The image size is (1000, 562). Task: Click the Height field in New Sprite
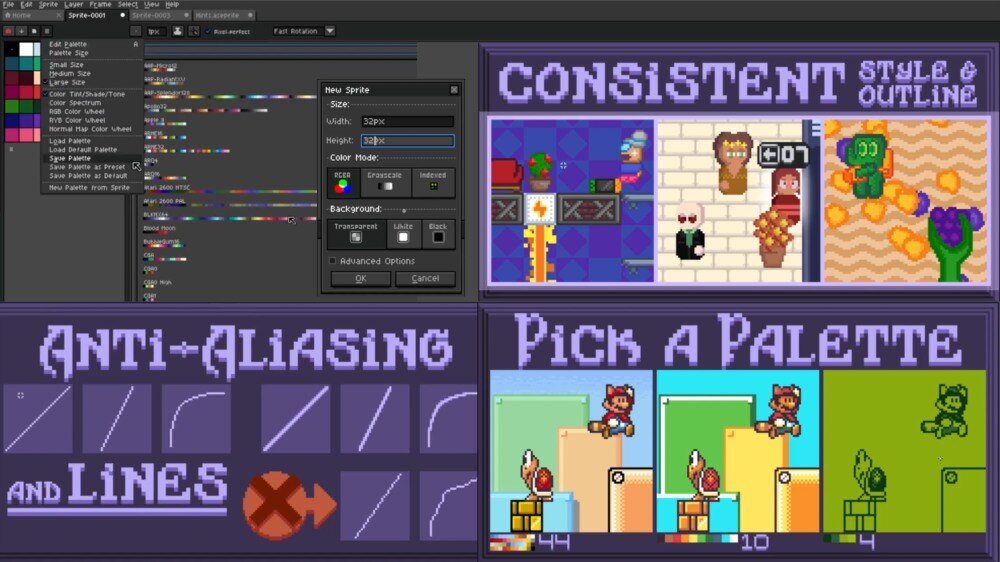[x=408, y=140]
